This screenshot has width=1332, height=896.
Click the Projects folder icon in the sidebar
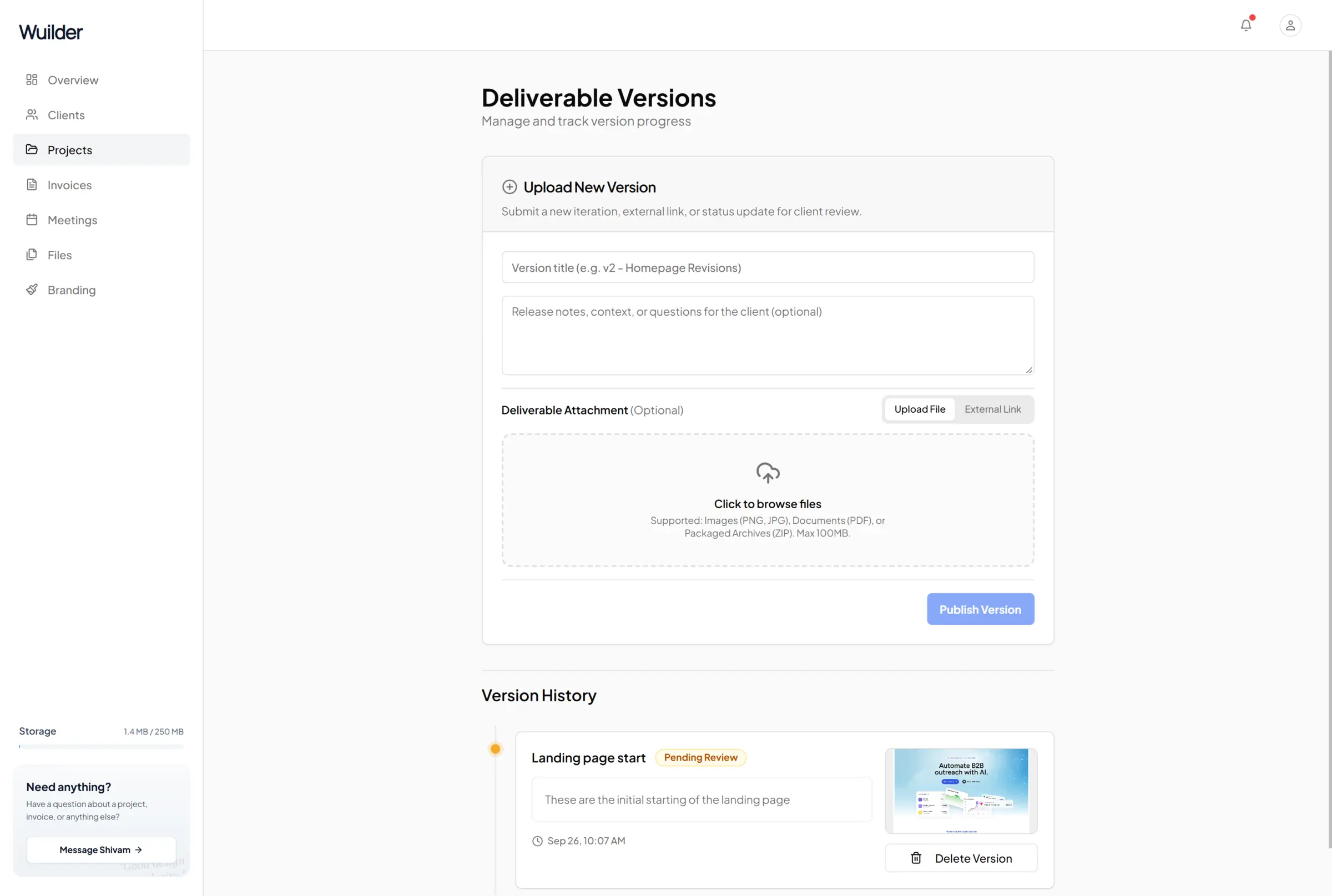32,149
